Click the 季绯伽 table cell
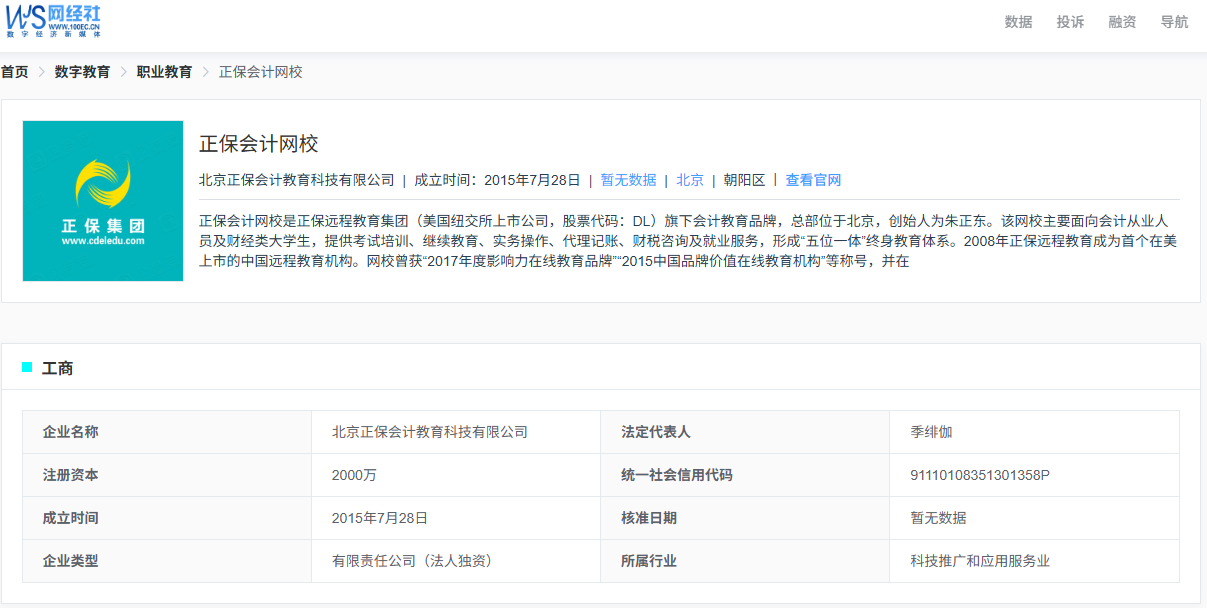1207x608 pixels. (x=1034, y=432)
